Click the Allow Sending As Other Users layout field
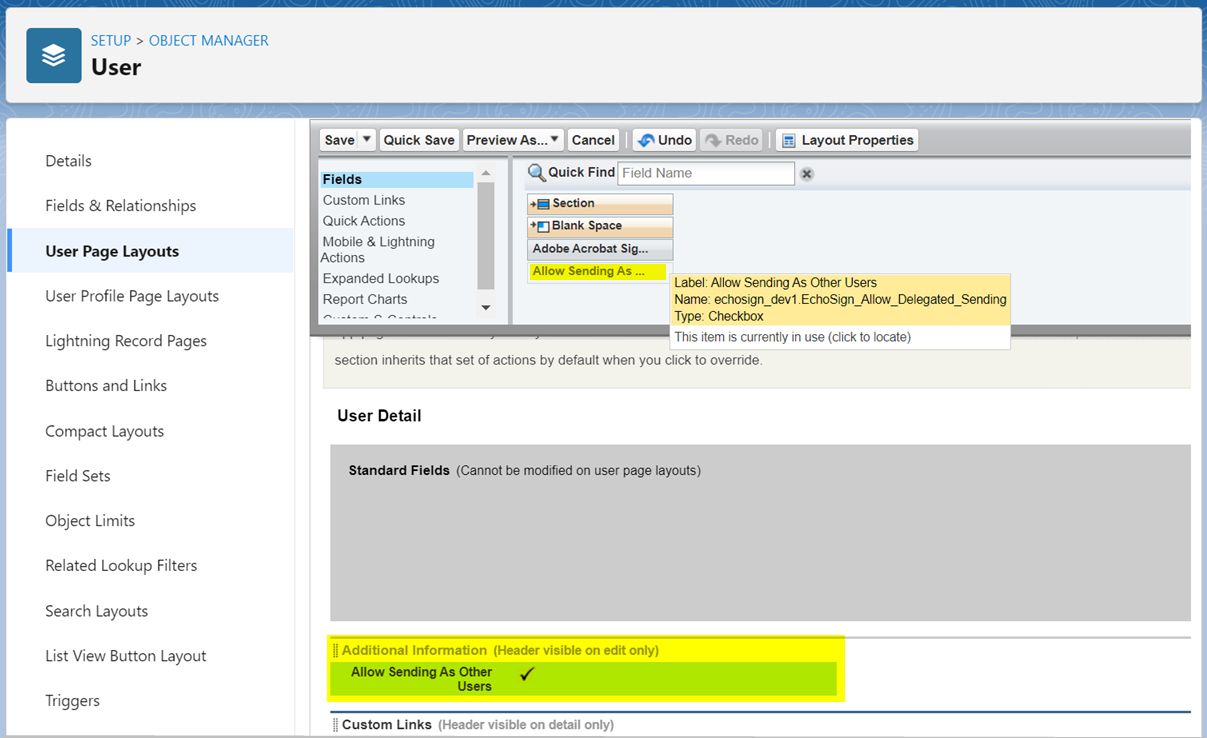The image size is (1207, 738). pyautogui.click(x=583, y=679)
